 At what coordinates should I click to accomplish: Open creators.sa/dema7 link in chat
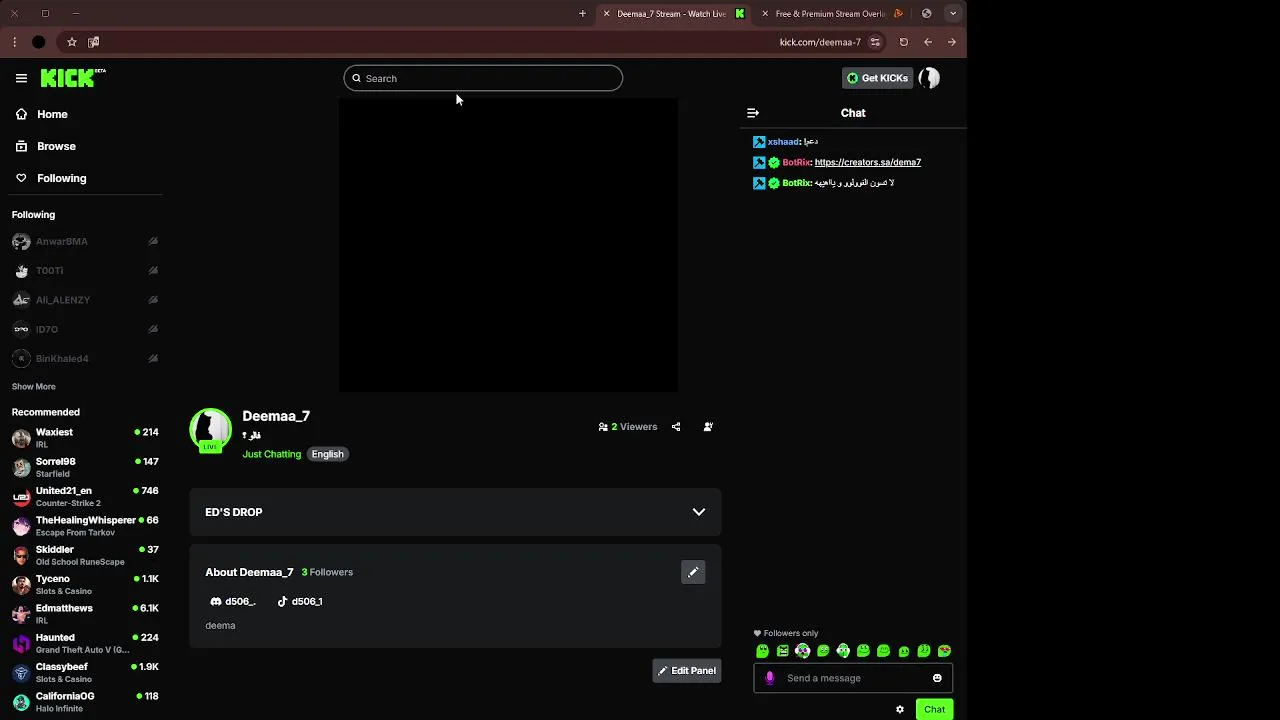(868, 162)
